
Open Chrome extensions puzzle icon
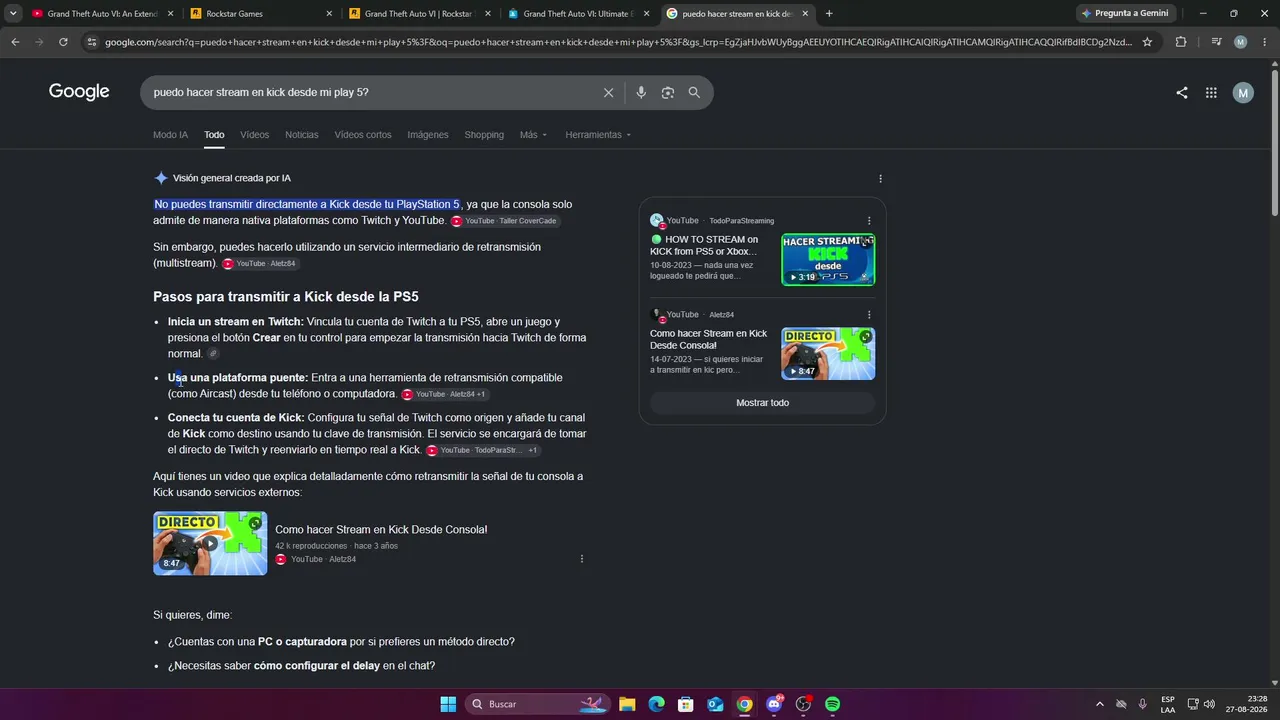1181,42
